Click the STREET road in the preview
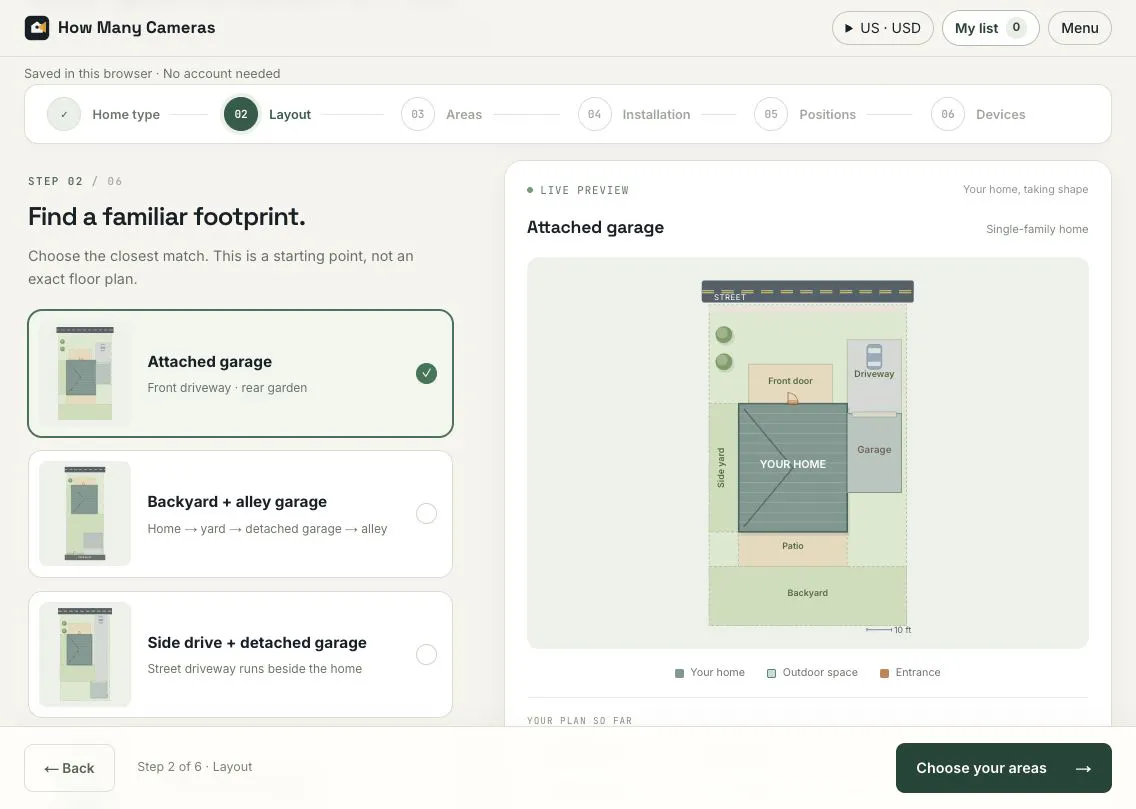Screen dimensions: 1136x809 807,292
